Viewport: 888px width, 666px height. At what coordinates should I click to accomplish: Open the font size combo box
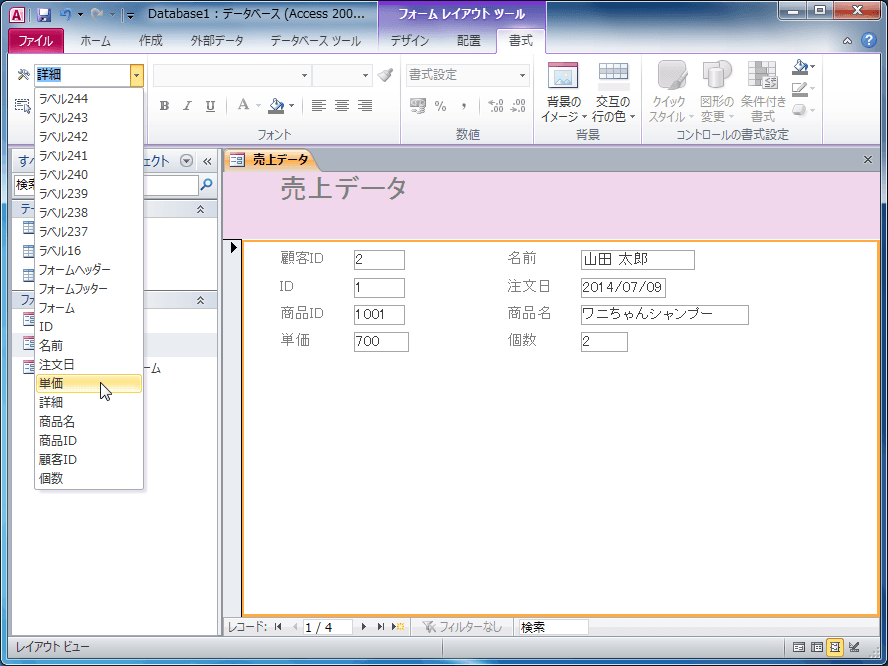pyautogui.click(x=343, y=75)
